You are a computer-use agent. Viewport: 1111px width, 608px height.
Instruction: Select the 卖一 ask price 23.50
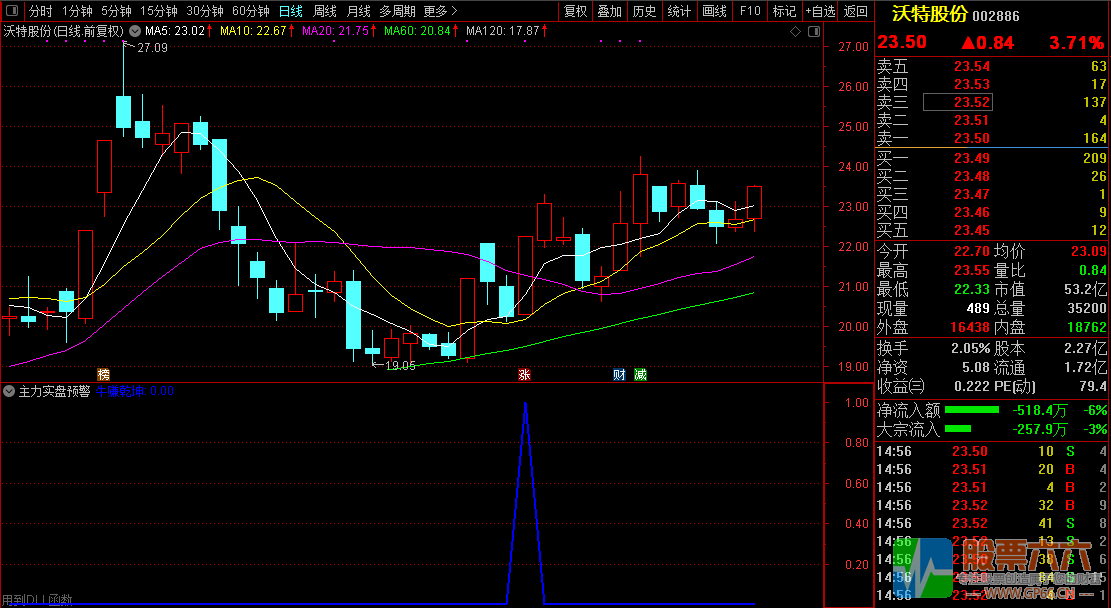(x=971, y=138)
